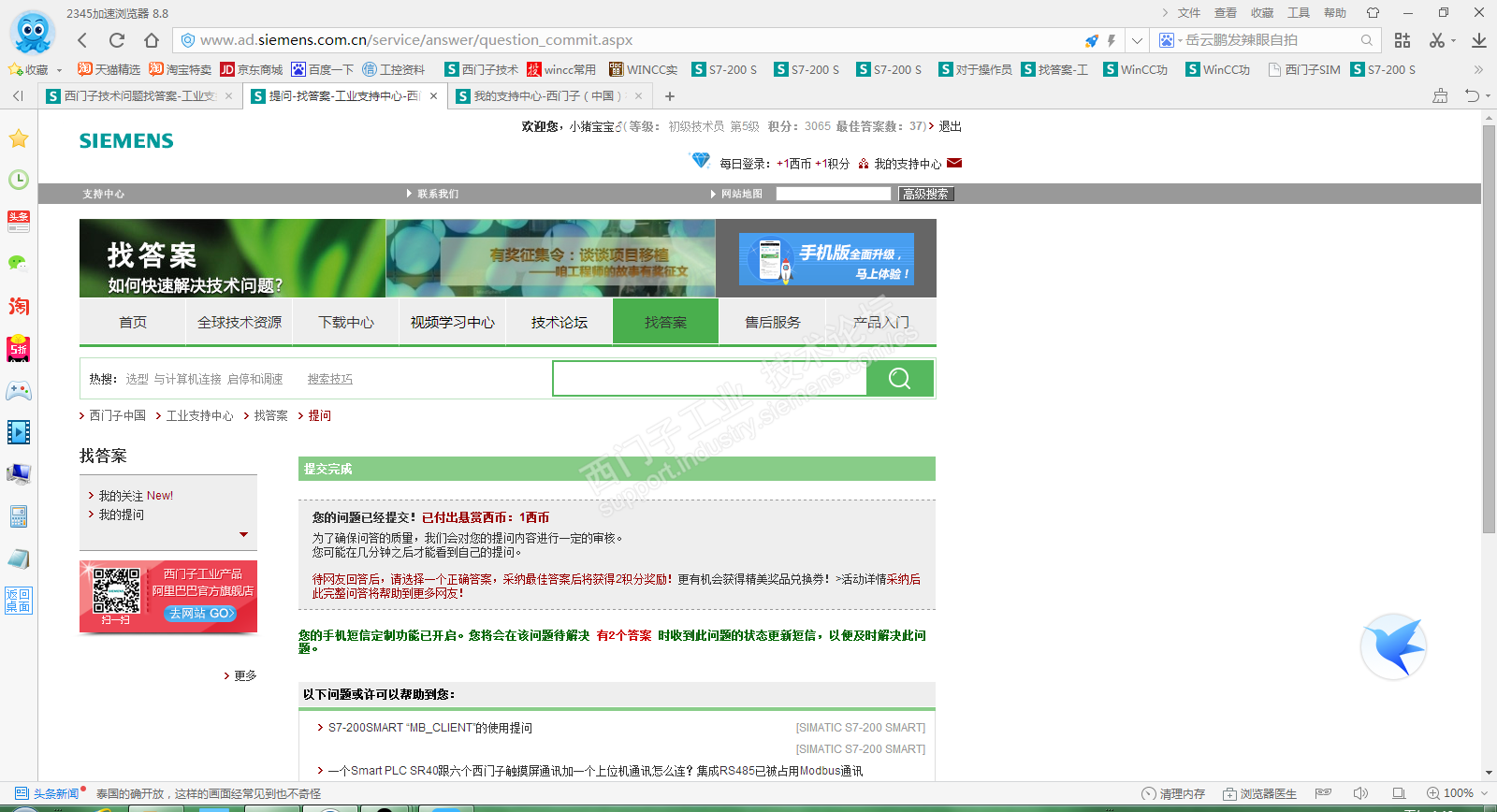Switch to the 西门子技术问题找答案 tab
Image resolution: width=1497 pixels, height=812 pixels.
[139, 96]
